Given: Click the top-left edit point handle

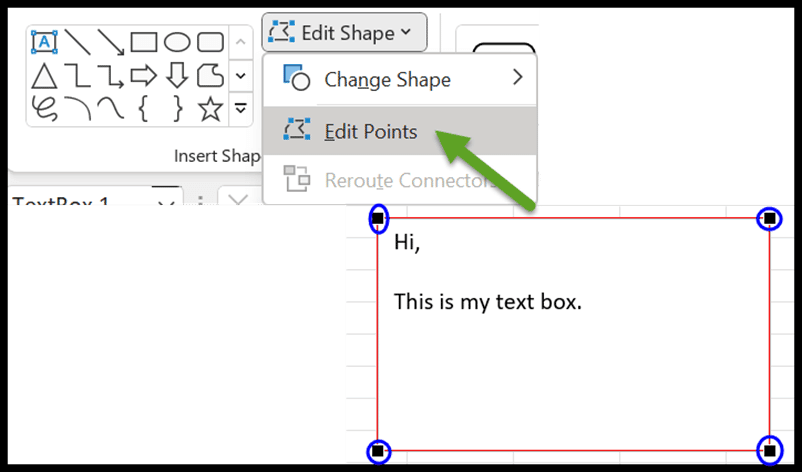Looking at the screenshot, I should point(377,219).
